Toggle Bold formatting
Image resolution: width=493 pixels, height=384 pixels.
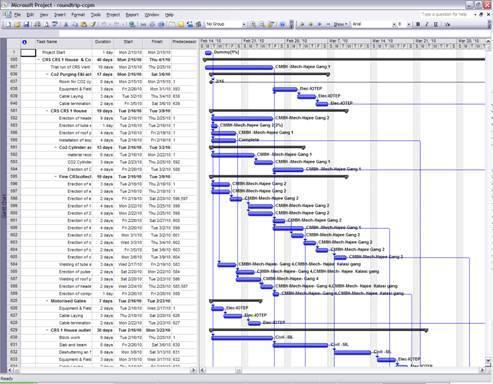(418, 24)
